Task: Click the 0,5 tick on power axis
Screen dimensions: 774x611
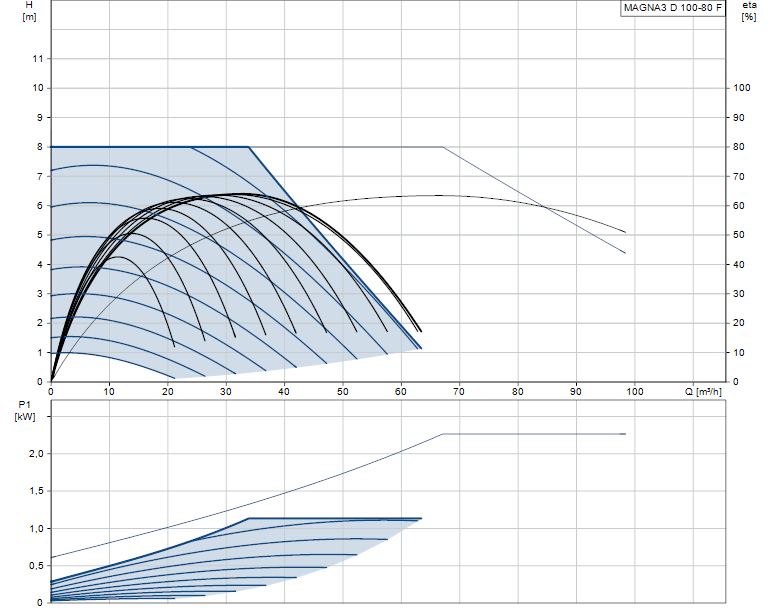Action: pyautogui.click(x=35, y=565)
